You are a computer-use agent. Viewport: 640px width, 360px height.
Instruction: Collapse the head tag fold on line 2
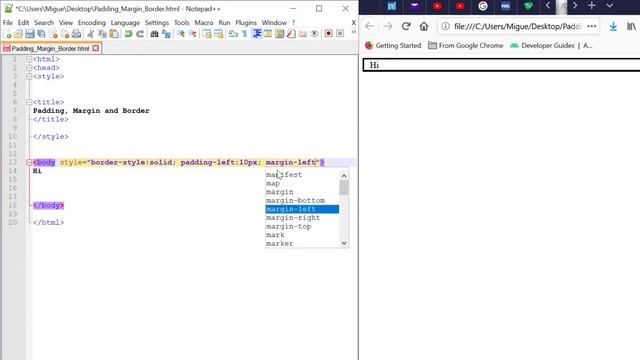point(29,68)
